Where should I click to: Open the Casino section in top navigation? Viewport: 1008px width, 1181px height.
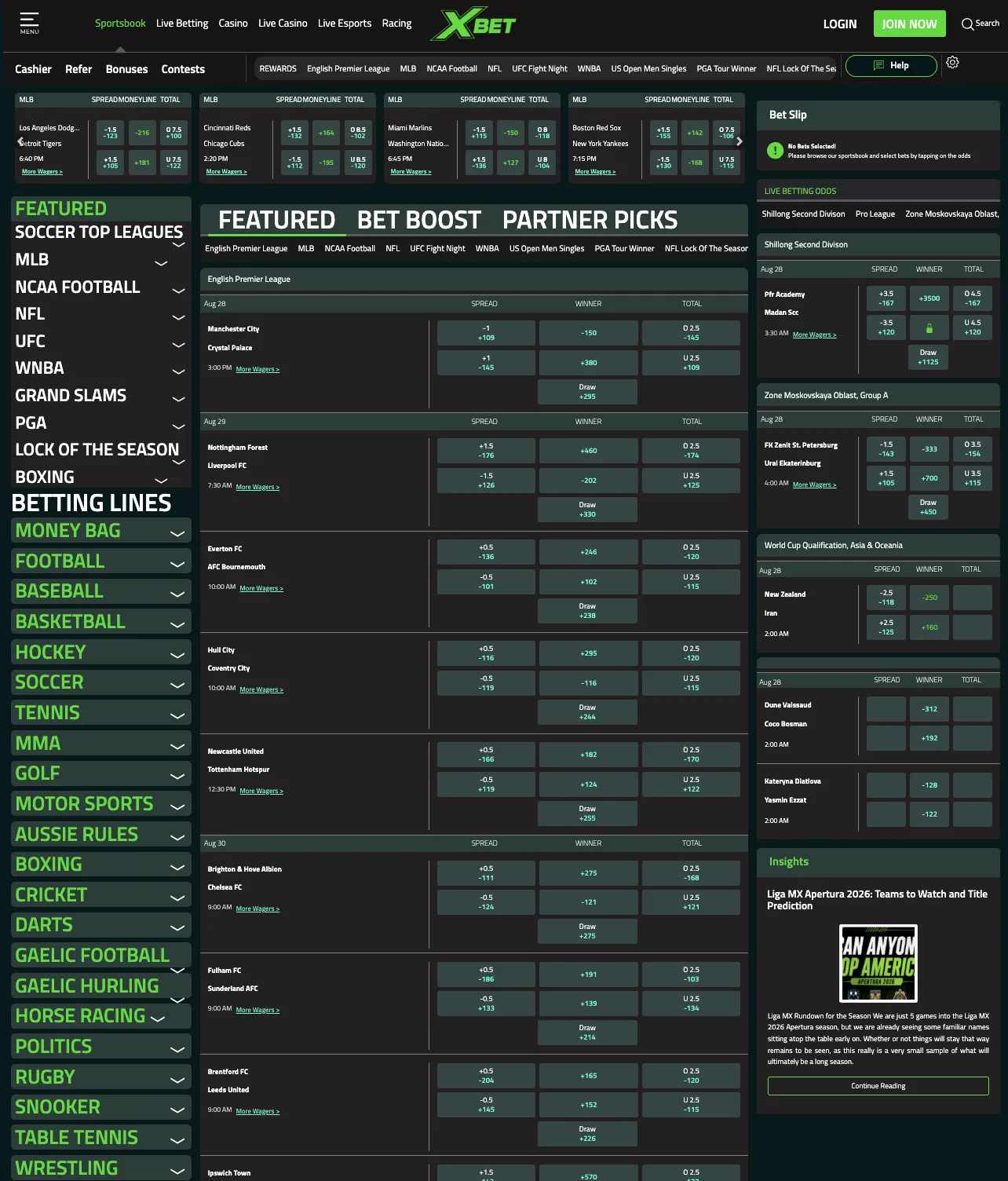[x=233, y=24]
